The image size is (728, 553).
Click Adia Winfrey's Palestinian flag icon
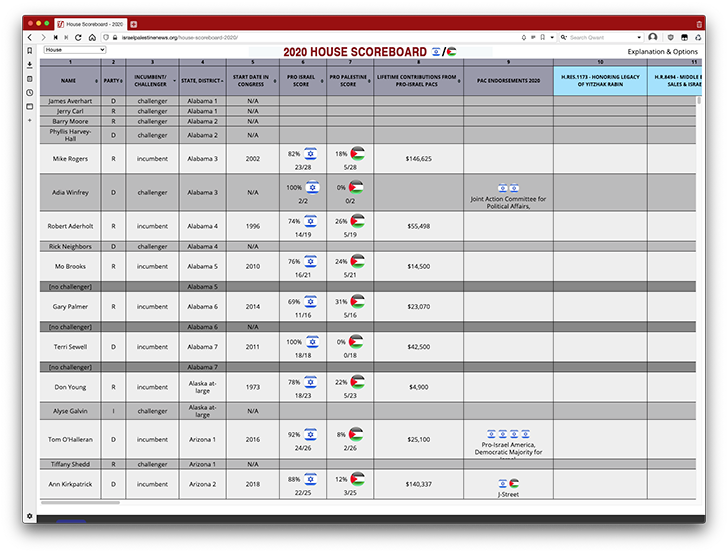357,188
